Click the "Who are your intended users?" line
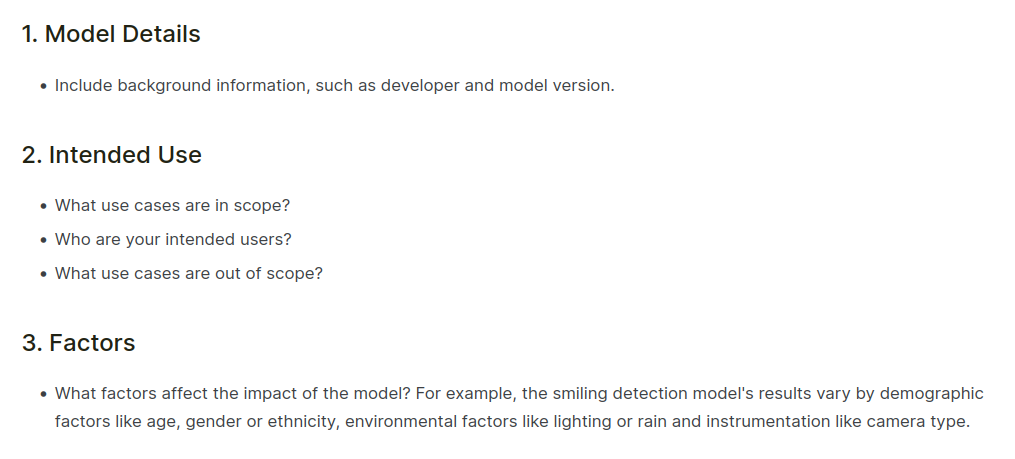Screen dimensions: 1015x459 (173, 240)
